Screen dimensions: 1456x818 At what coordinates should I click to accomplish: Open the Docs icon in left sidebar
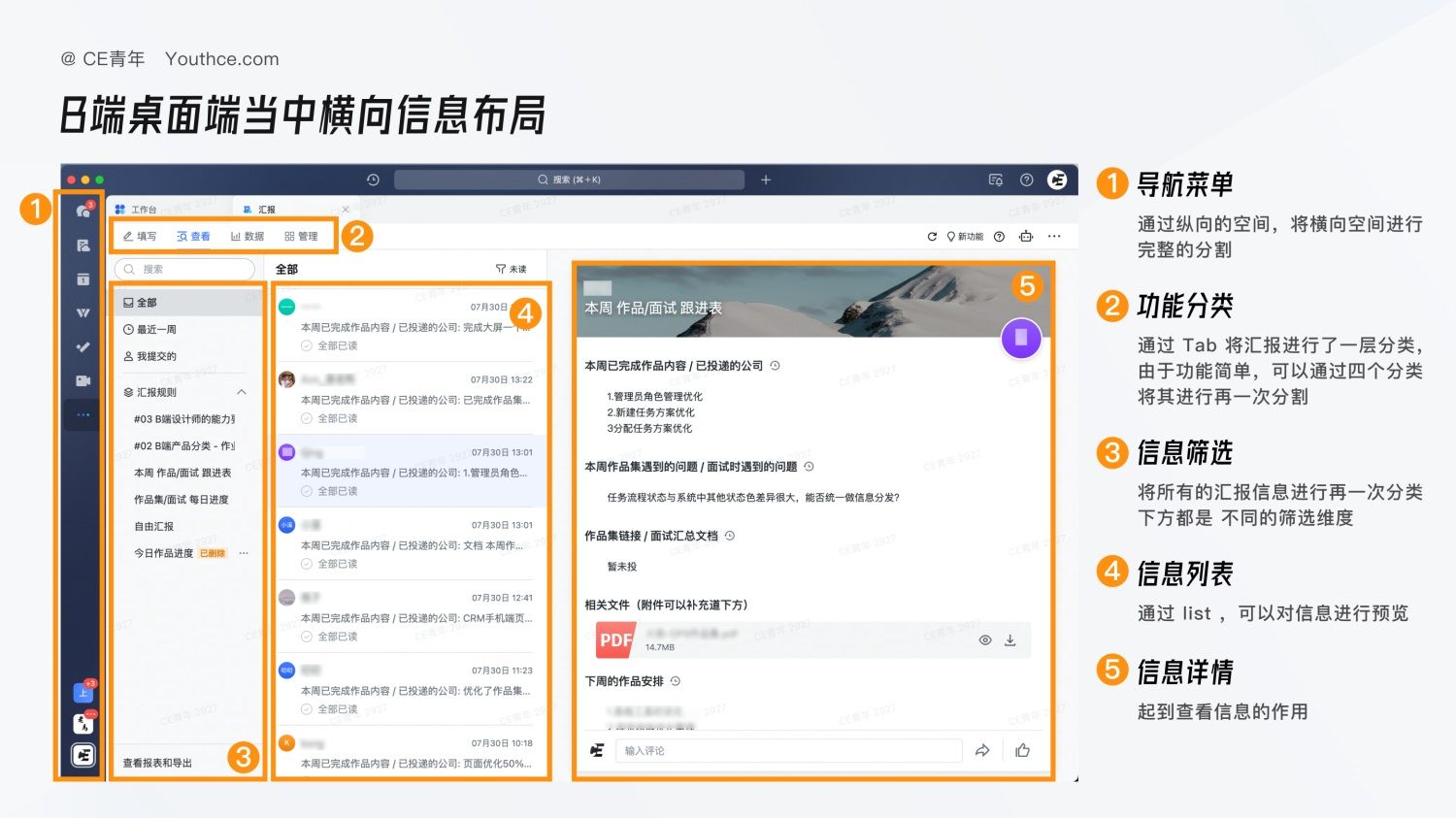click(83, 245)
